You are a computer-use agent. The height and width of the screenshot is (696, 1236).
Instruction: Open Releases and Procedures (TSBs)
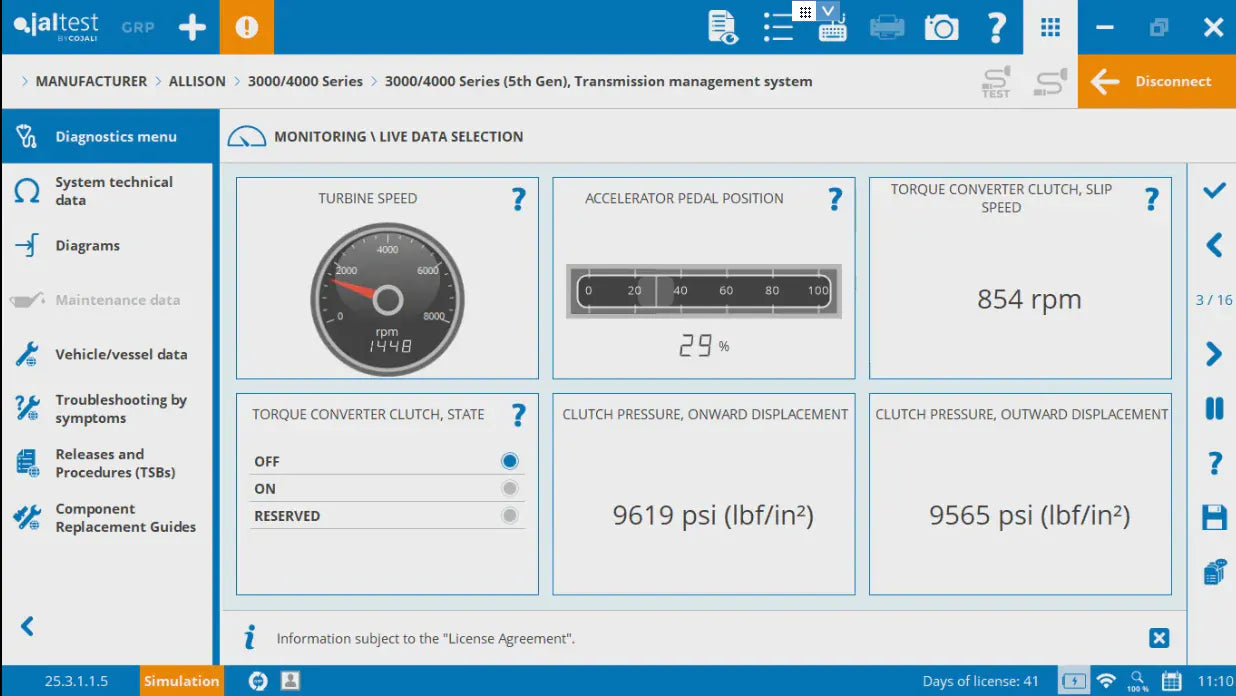(x=107, y=463)
